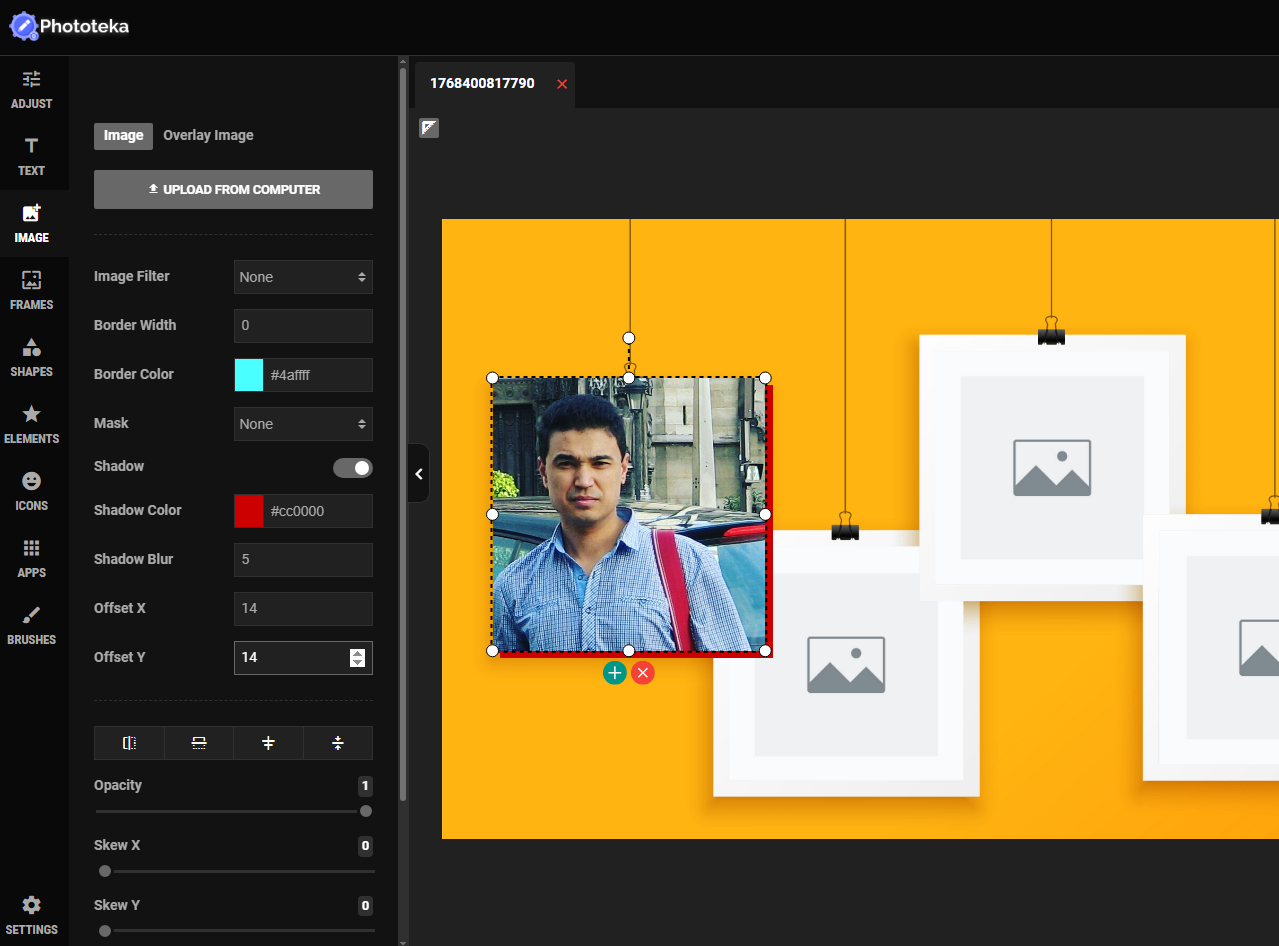Select the Text tool in sidebar

(x=32, y=156)
